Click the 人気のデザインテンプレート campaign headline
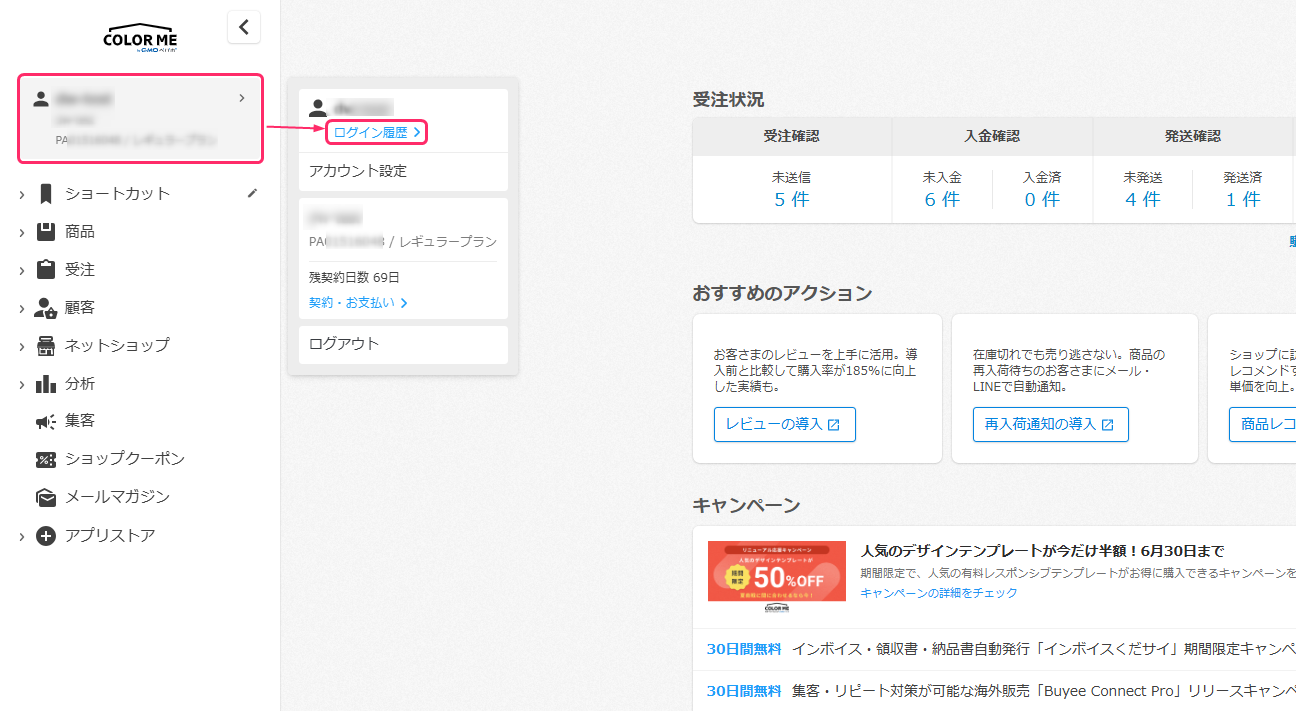The height and width of the screenshot is (711, 1296). tap(1042, 551)
